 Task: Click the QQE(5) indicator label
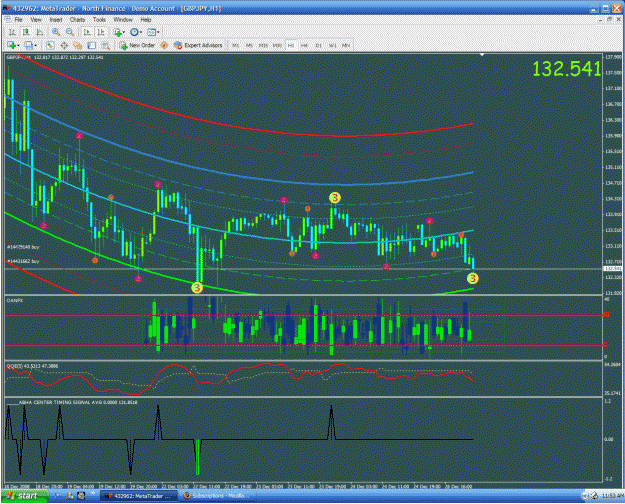click(x=32, y=366)
